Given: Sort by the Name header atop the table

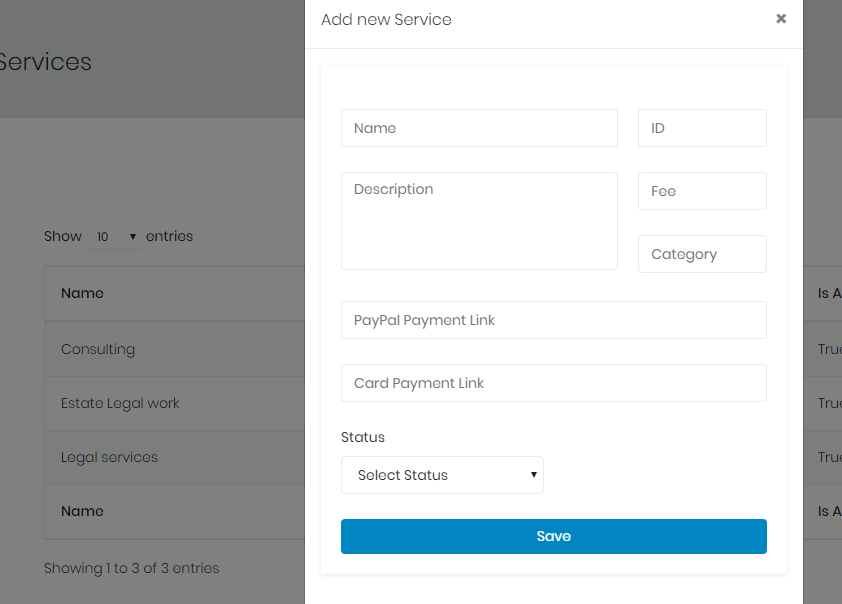Looking at the screenshot, I should click(x=82, y=293).
